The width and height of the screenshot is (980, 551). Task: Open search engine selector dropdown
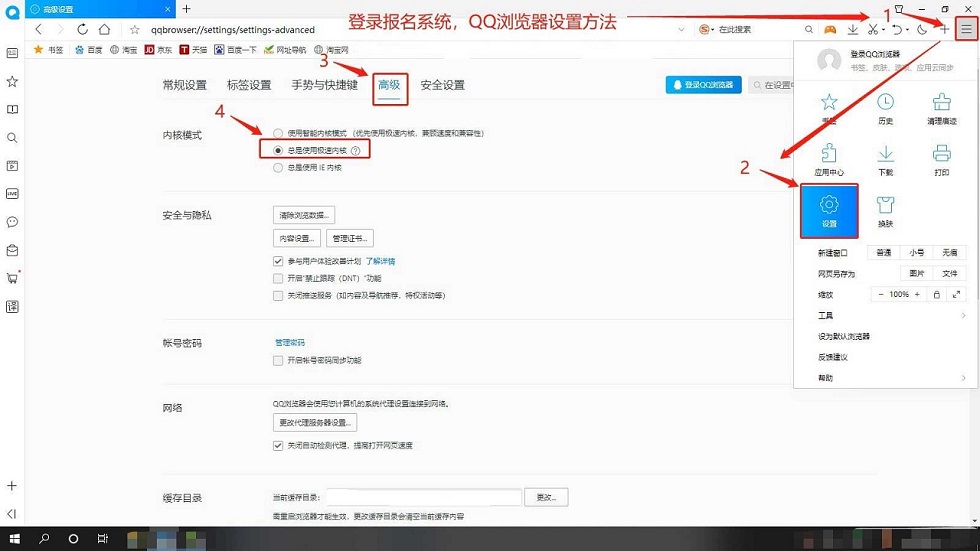(x=707, y=29)
